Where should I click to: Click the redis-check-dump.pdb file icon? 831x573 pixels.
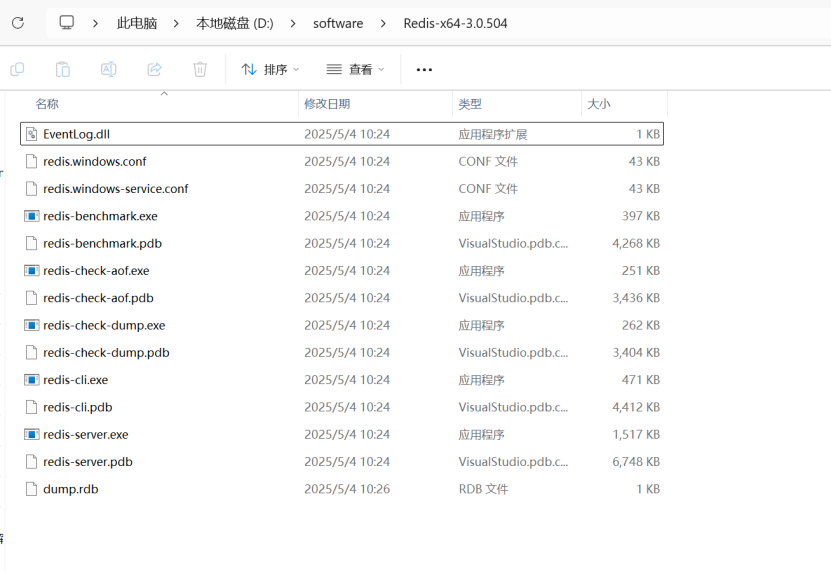pos(32,352)
